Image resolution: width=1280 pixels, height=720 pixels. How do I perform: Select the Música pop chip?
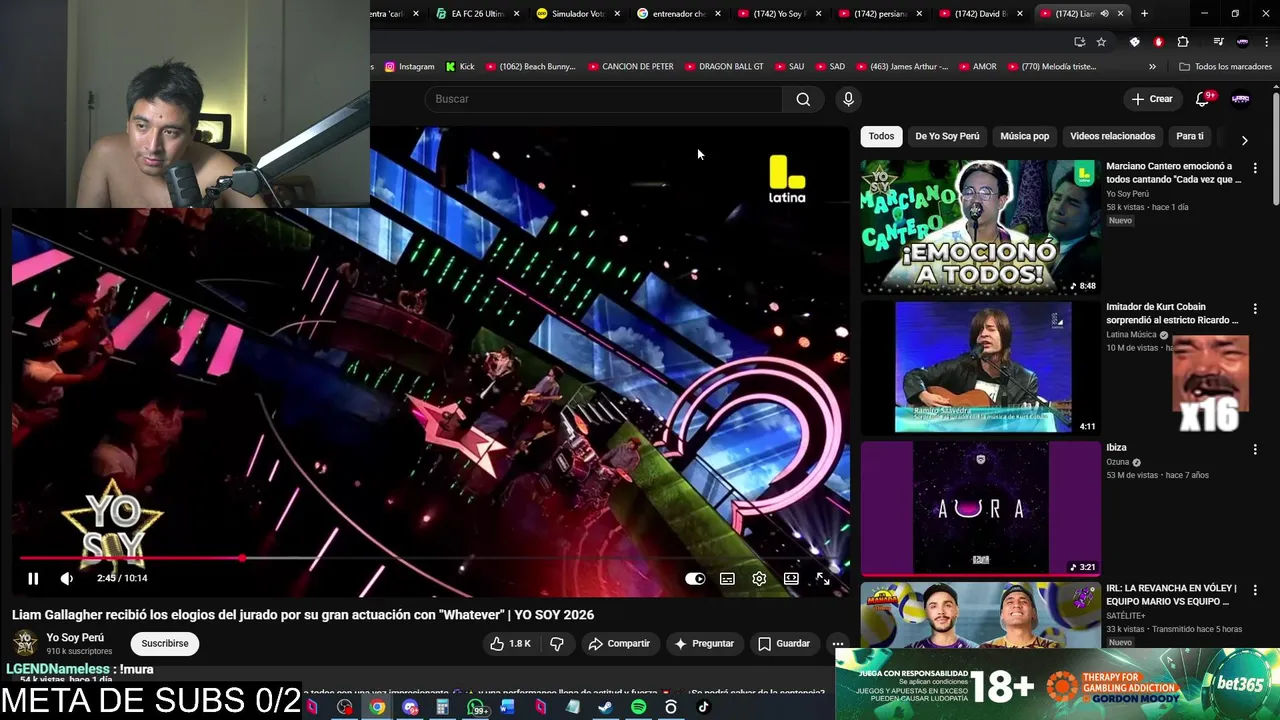coord(1025,136)
